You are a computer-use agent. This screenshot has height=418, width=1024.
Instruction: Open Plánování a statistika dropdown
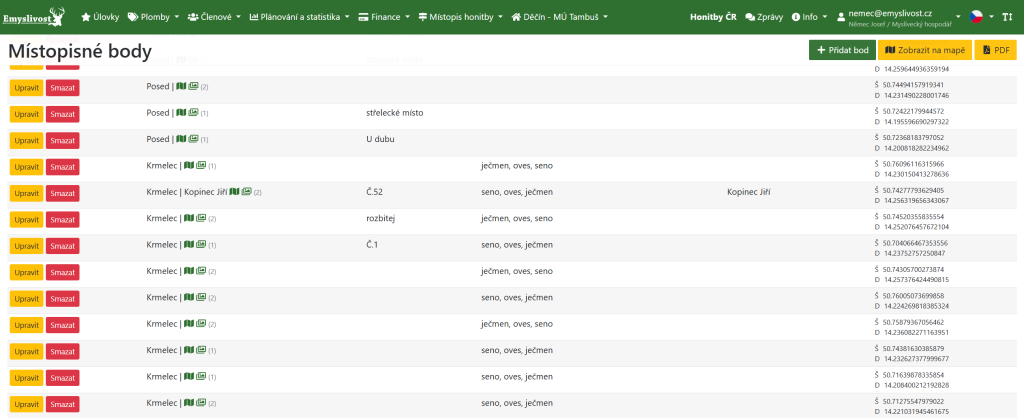(x=300, y=17)
